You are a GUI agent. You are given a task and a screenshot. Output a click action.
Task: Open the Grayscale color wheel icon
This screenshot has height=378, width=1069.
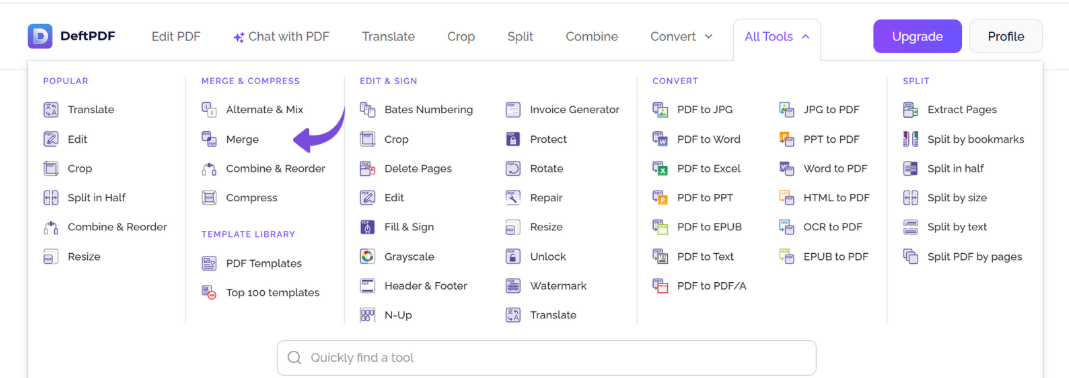368,257
